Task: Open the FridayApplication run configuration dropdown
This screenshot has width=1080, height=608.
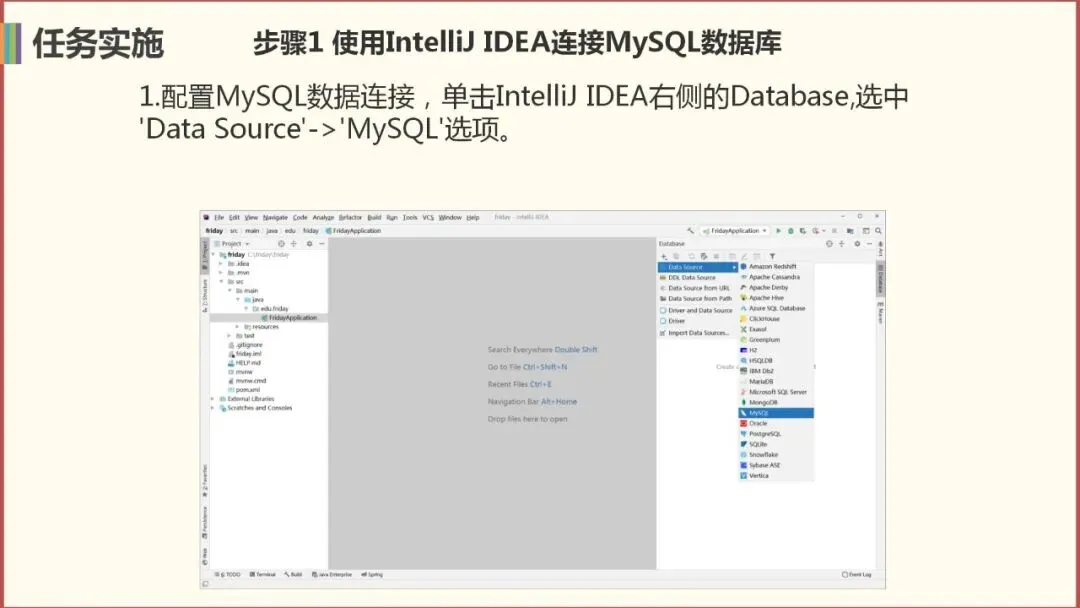Action: click(734, 231)
